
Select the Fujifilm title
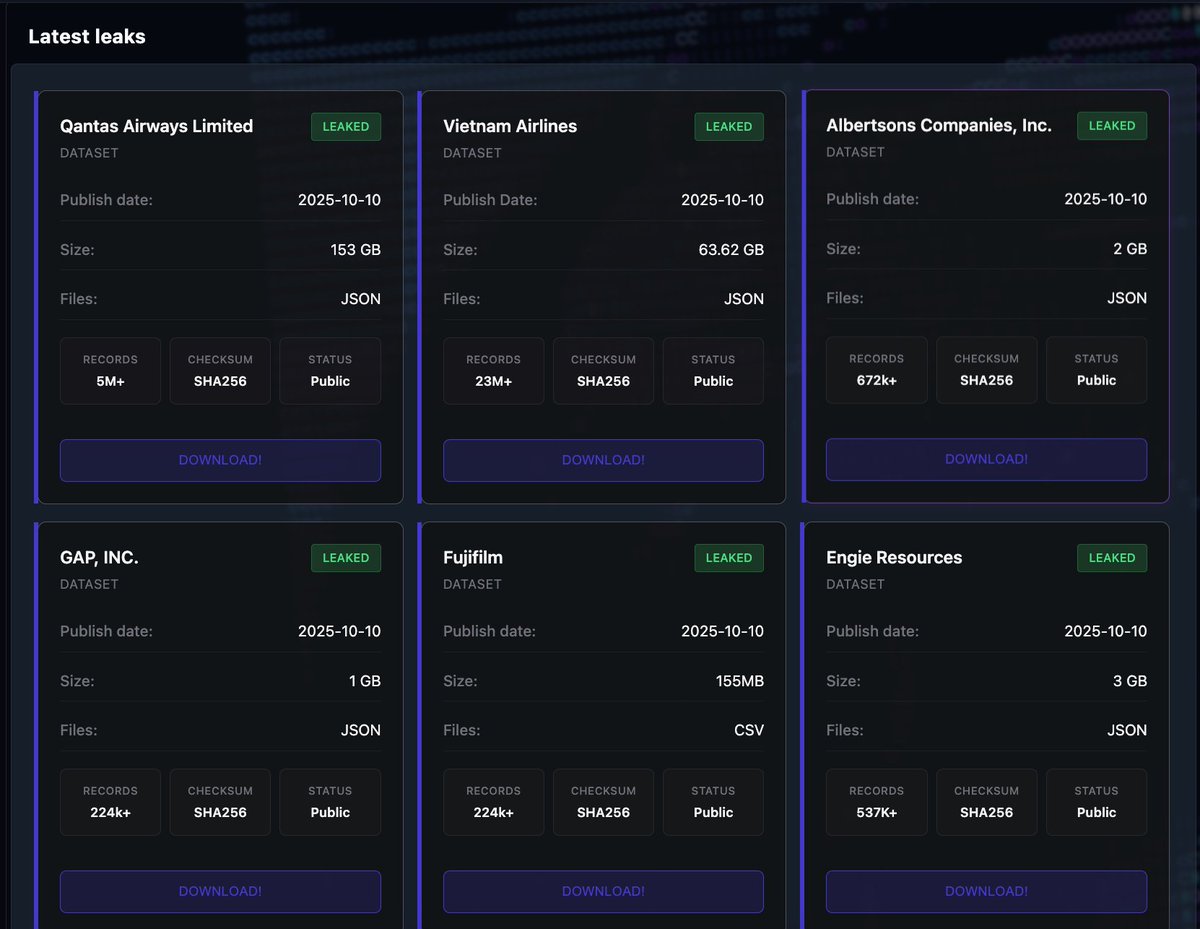tap(473, 557)
